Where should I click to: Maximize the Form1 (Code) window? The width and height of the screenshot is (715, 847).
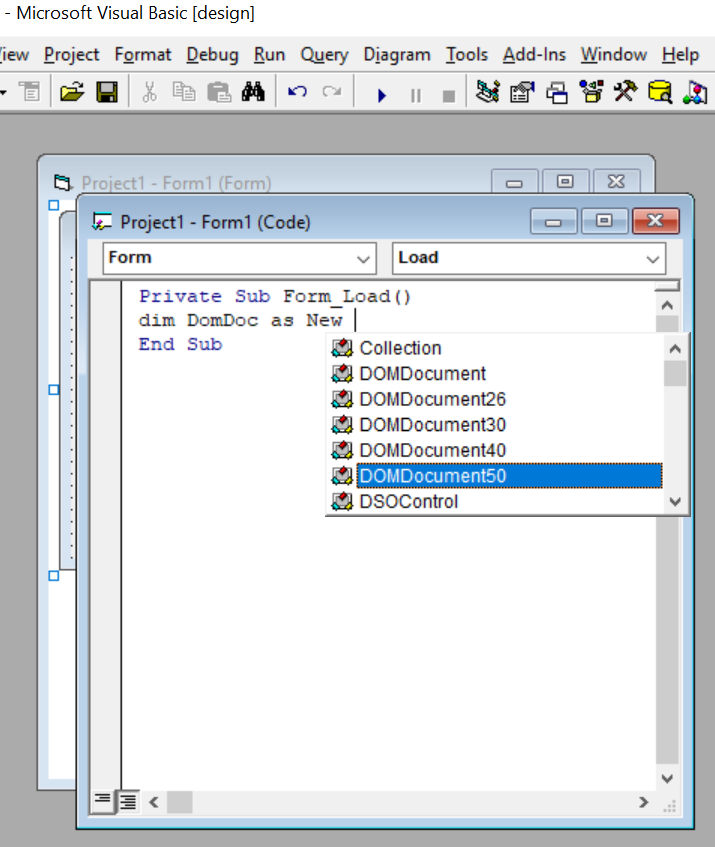click(x=604, y=221)
